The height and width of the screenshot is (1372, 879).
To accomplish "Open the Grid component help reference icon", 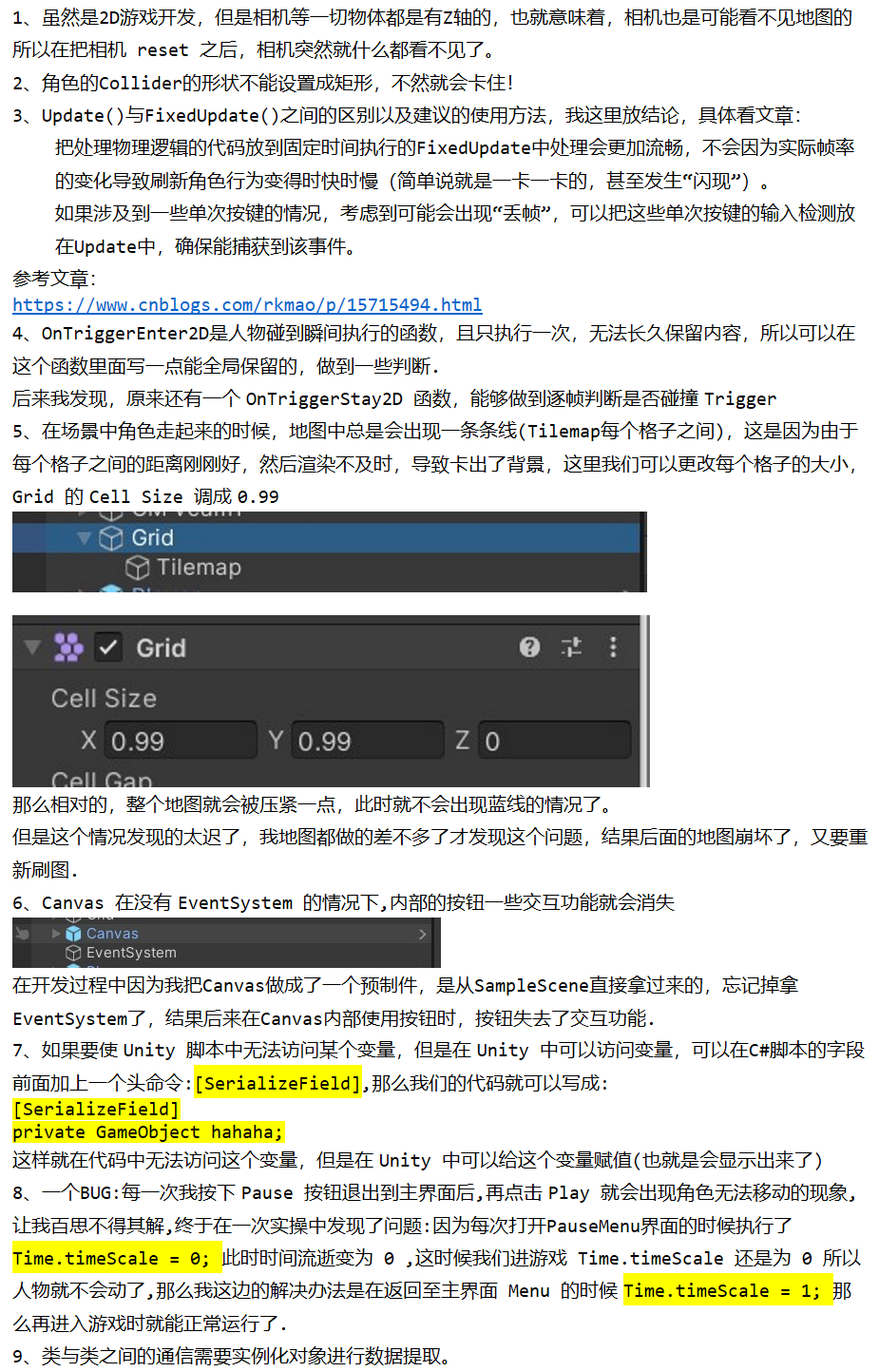I will coord(529,647).
